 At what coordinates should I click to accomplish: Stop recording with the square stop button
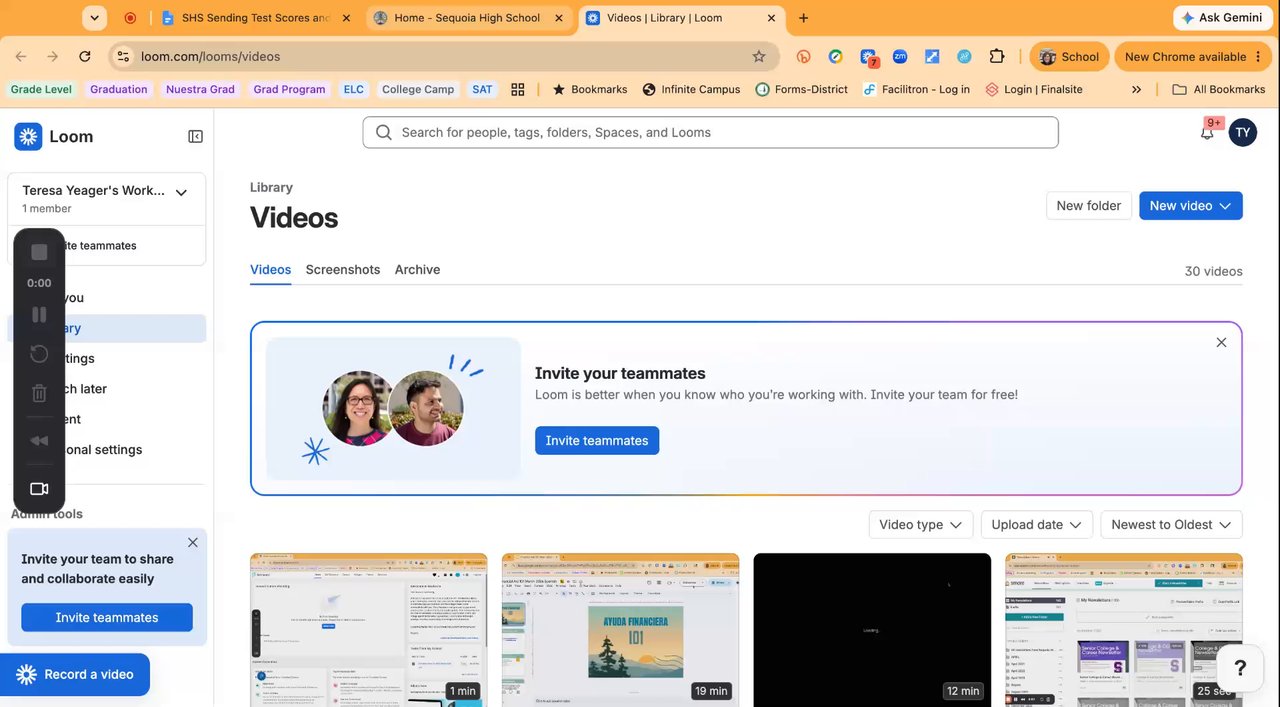pos(39,252)
